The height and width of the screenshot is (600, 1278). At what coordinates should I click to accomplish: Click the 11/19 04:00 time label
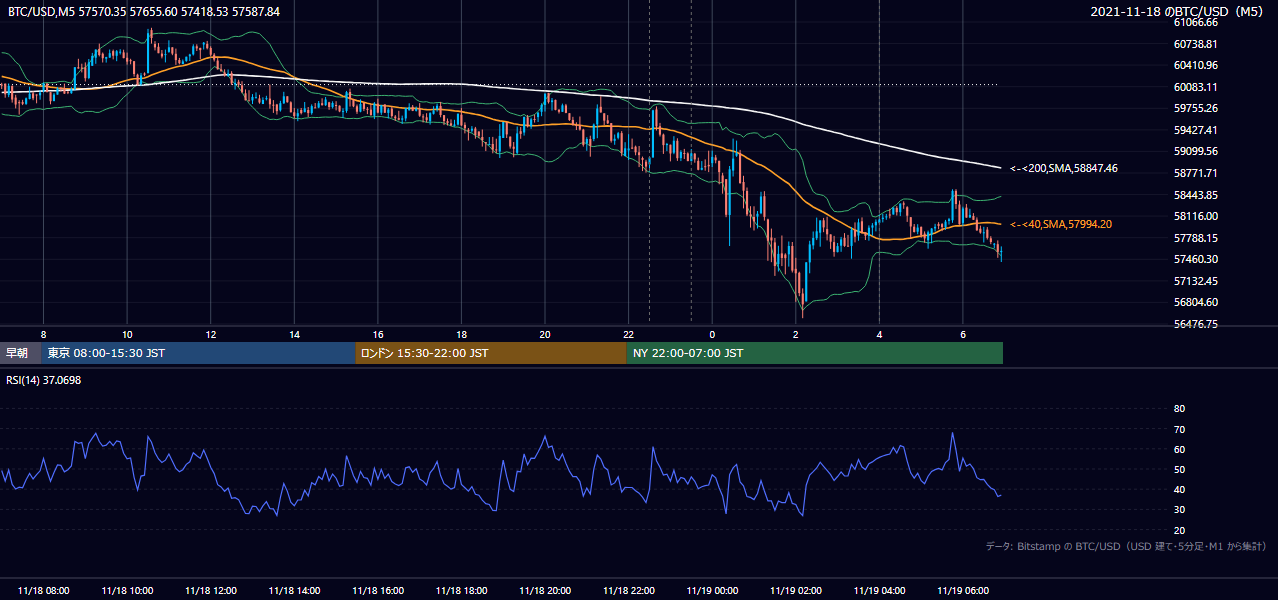coord(879,591)
